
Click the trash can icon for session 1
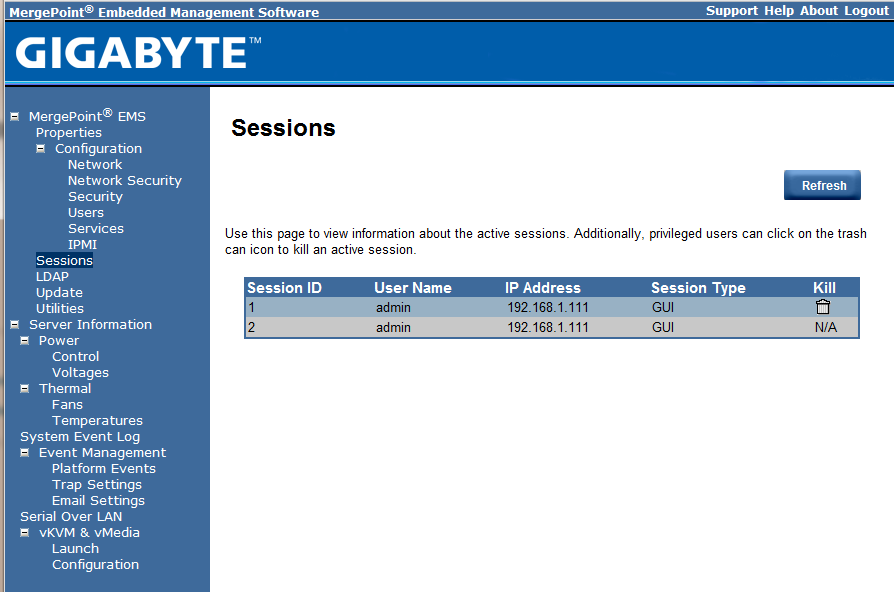tap(823, 307)
